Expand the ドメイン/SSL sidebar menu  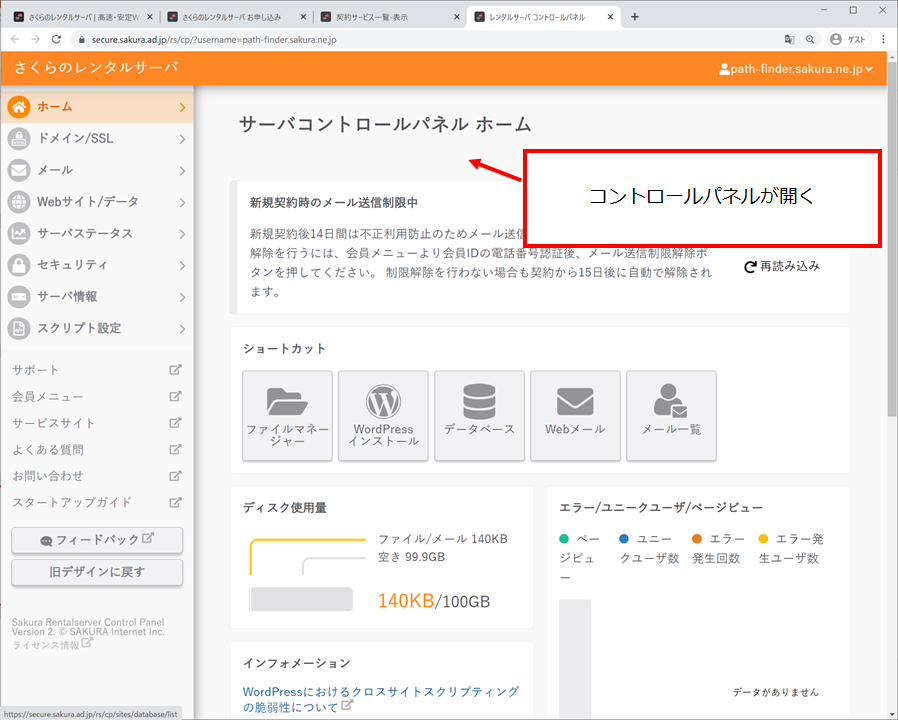97,138
